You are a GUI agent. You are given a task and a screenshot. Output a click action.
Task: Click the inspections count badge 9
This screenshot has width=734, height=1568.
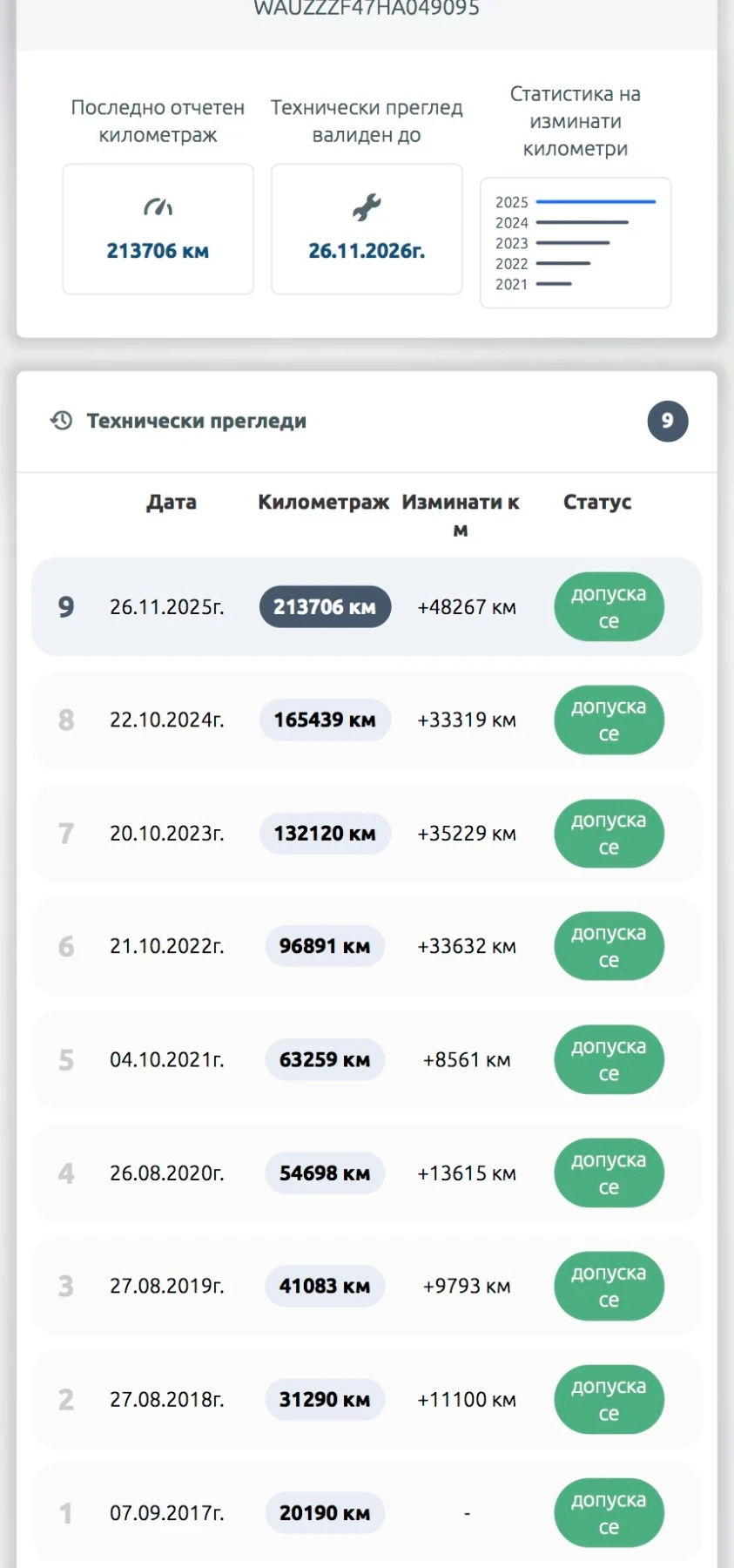(x=667, y=421)
